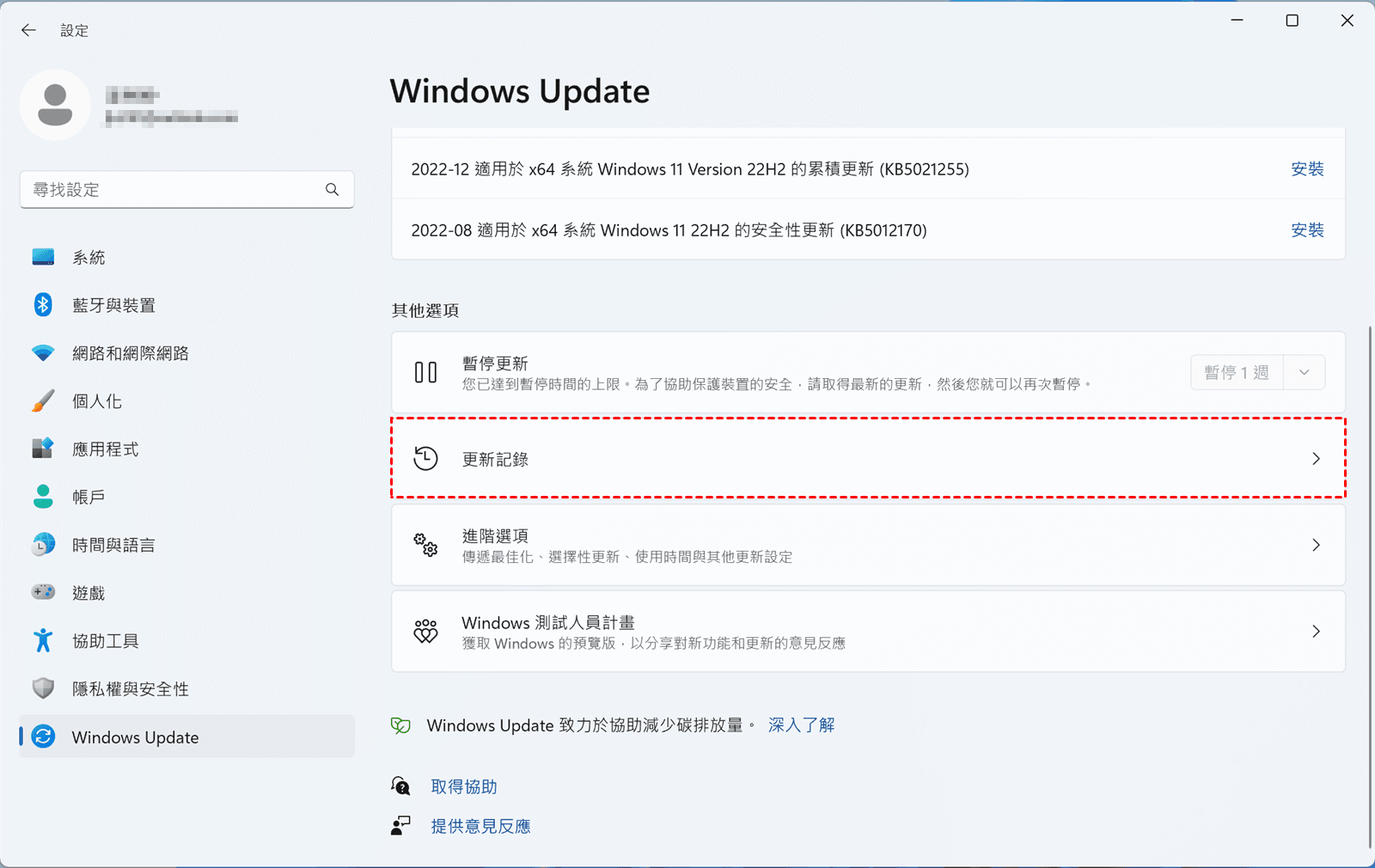Click the feedback icon beside 提供意見反應
This screenshot has width=1375, height=868.
(x=400, y=826)
